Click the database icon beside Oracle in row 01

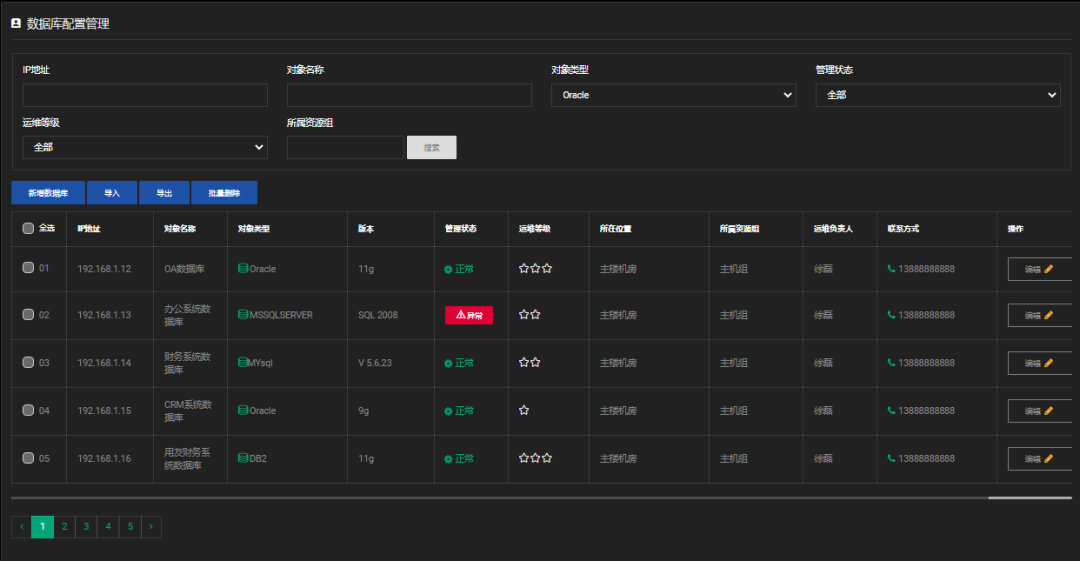click(x=243, y=268)
